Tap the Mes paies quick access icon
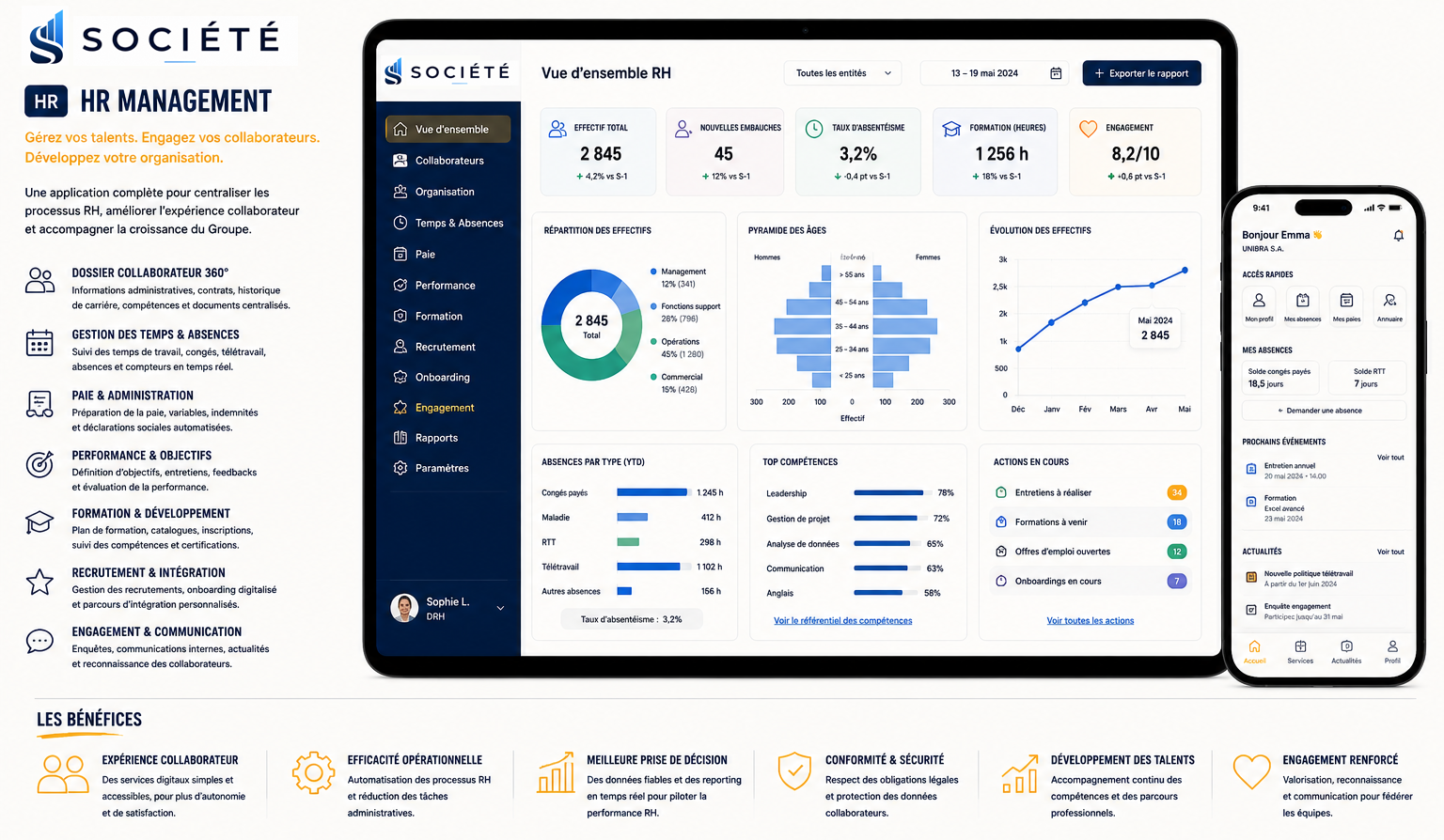Screen dimensions: 1444x840 click(1346, 302)
